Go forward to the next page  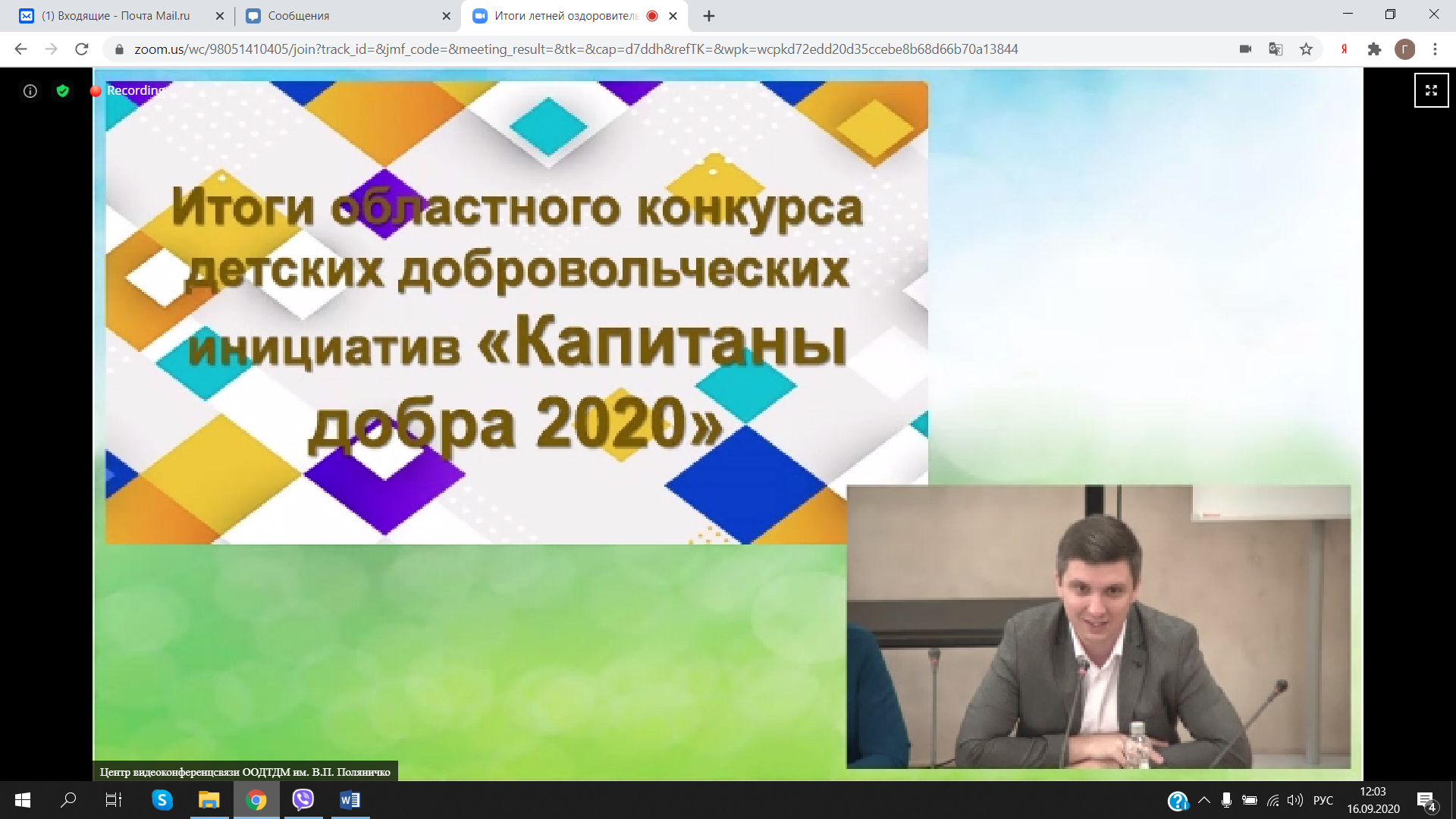[51, 49]
